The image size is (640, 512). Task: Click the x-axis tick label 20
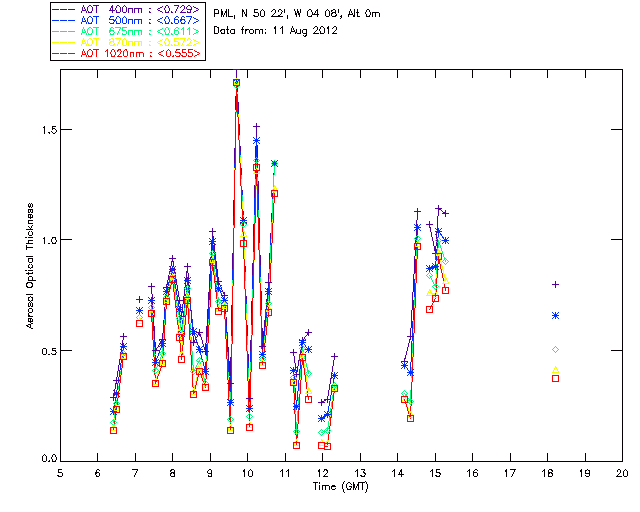tap(622, 473)
